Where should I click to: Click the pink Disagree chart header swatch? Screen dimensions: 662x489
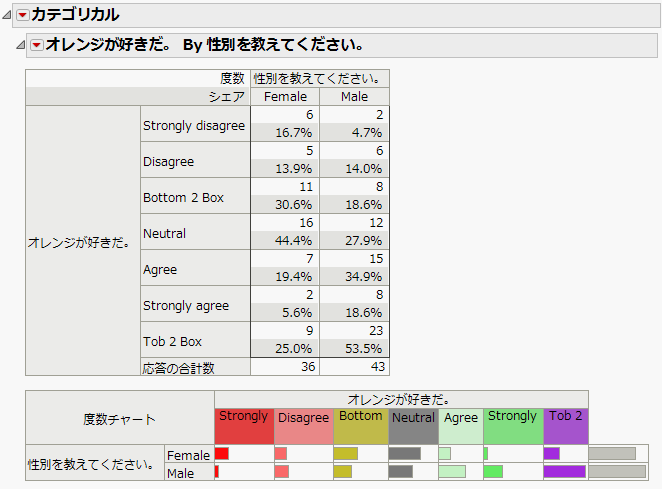coord(304,426)
